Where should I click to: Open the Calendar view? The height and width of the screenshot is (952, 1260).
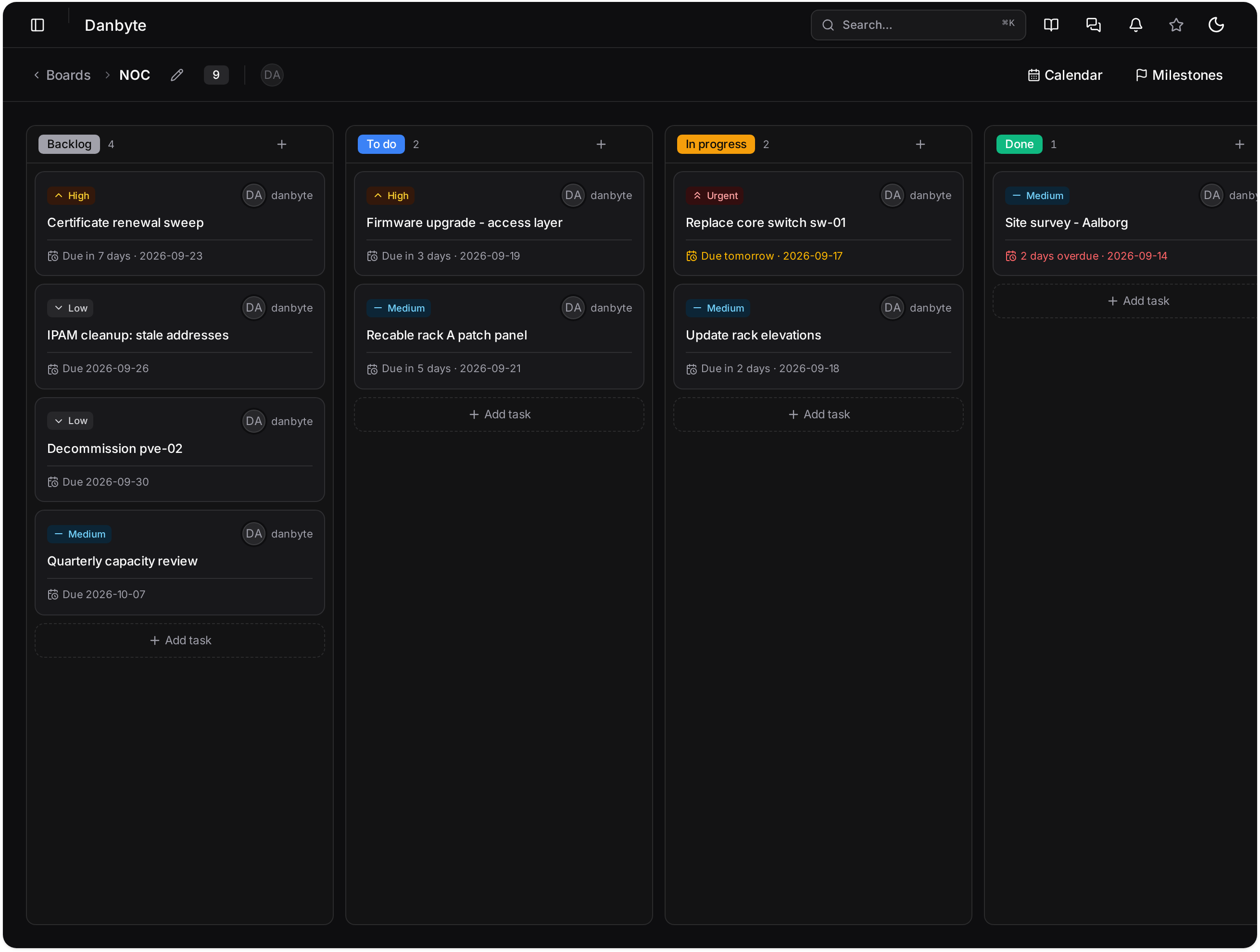click(1065, 75)
